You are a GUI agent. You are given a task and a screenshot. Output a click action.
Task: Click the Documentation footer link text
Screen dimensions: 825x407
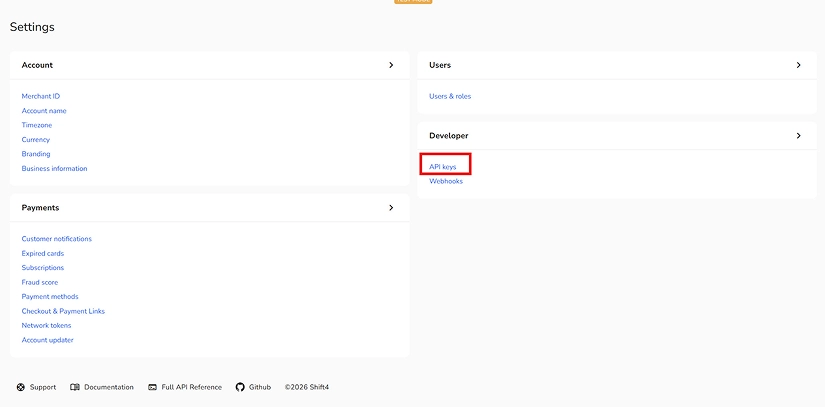109,387
